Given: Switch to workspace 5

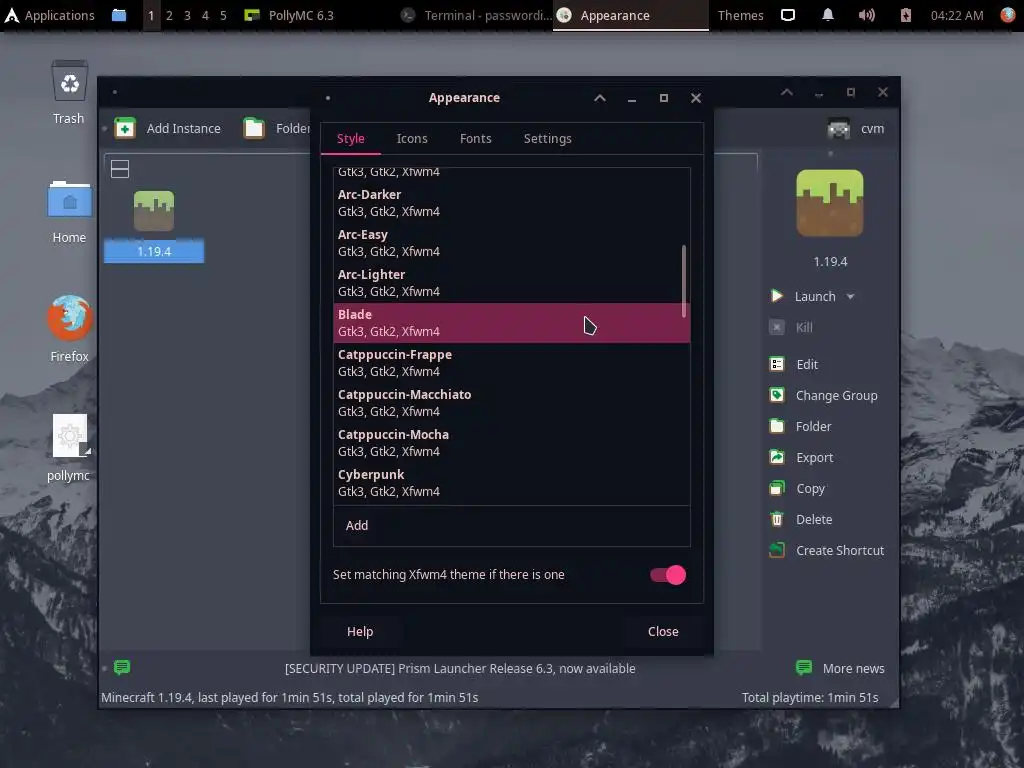Looking at the screenshot, I should tap(223, 15).
